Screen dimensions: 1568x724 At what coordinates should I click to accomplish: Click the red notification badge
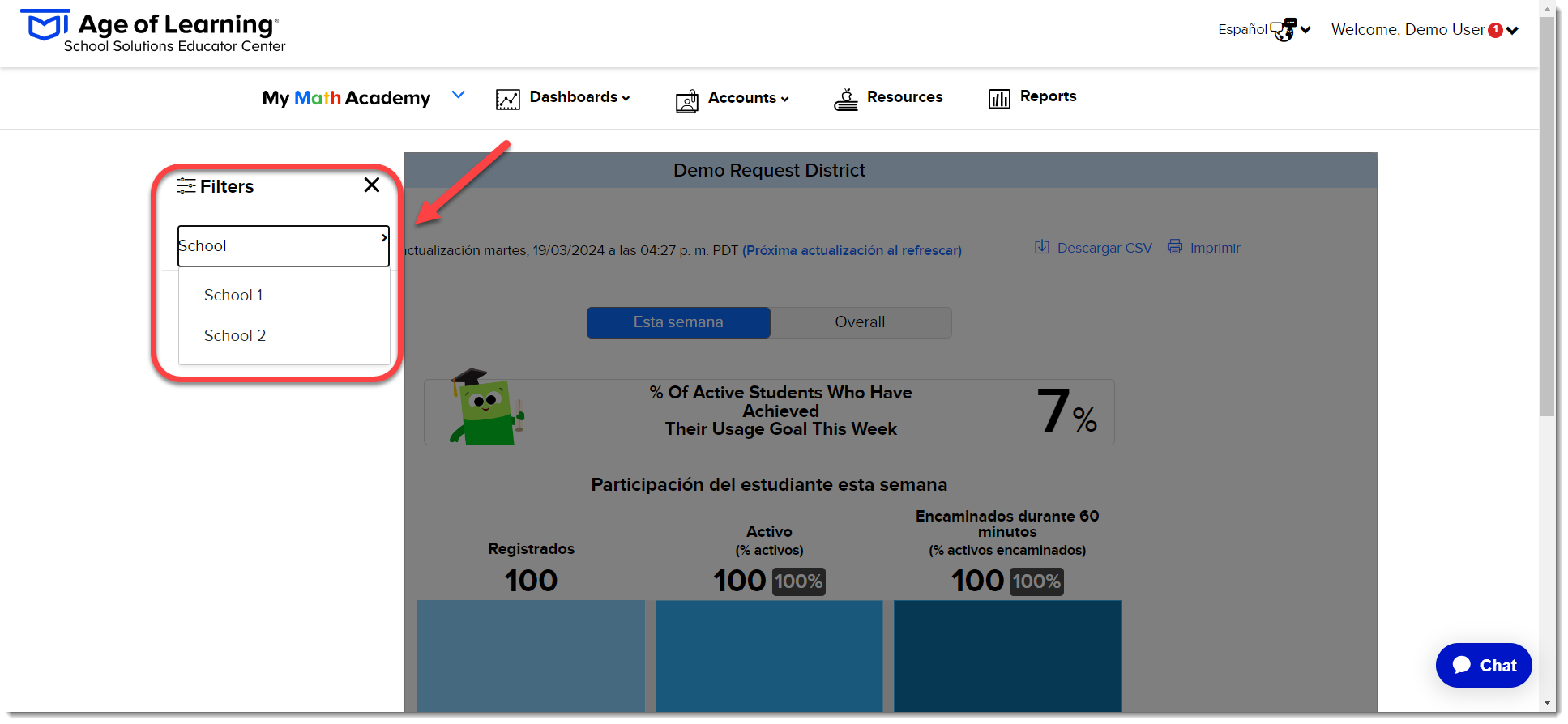click(1496, 30)
